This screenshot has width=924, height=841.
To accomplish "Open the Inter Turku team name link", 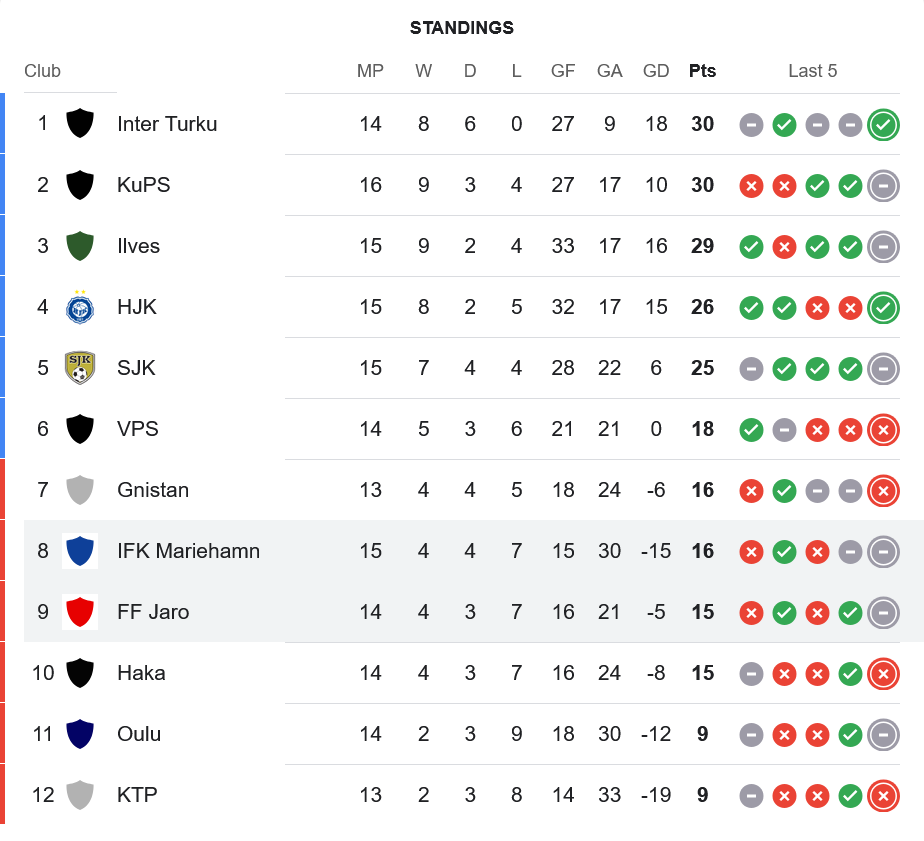I will point(167,124).
